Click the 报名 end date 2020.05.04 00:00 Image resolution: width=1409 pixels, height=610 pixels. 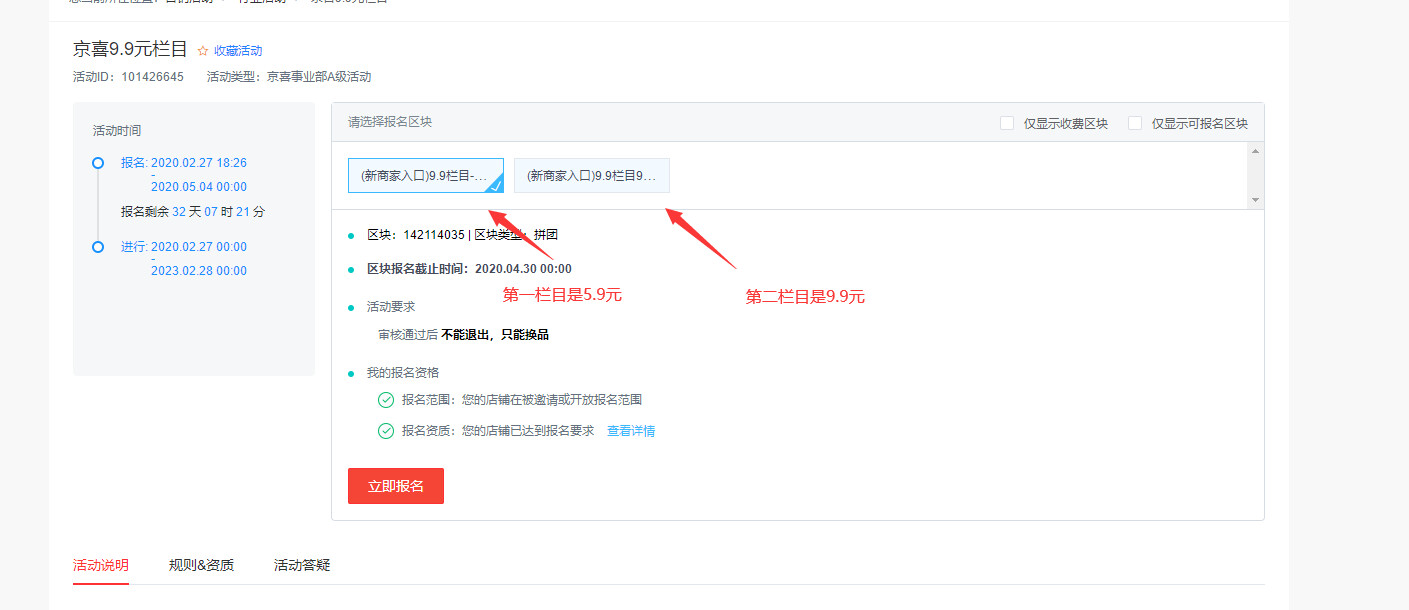point(199,187)
